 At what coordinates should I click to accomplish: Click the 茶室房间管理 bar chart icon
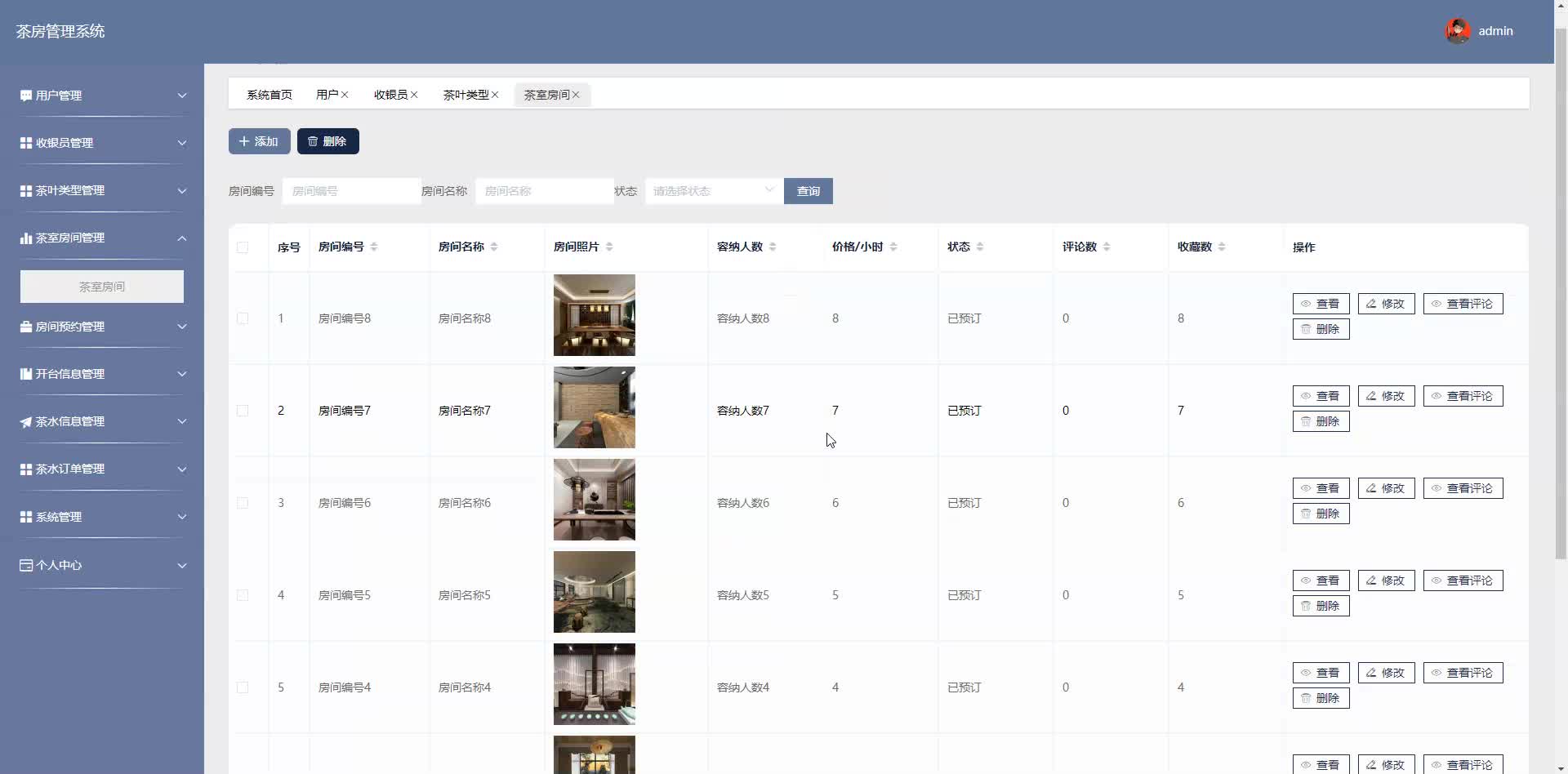point(26,238)
